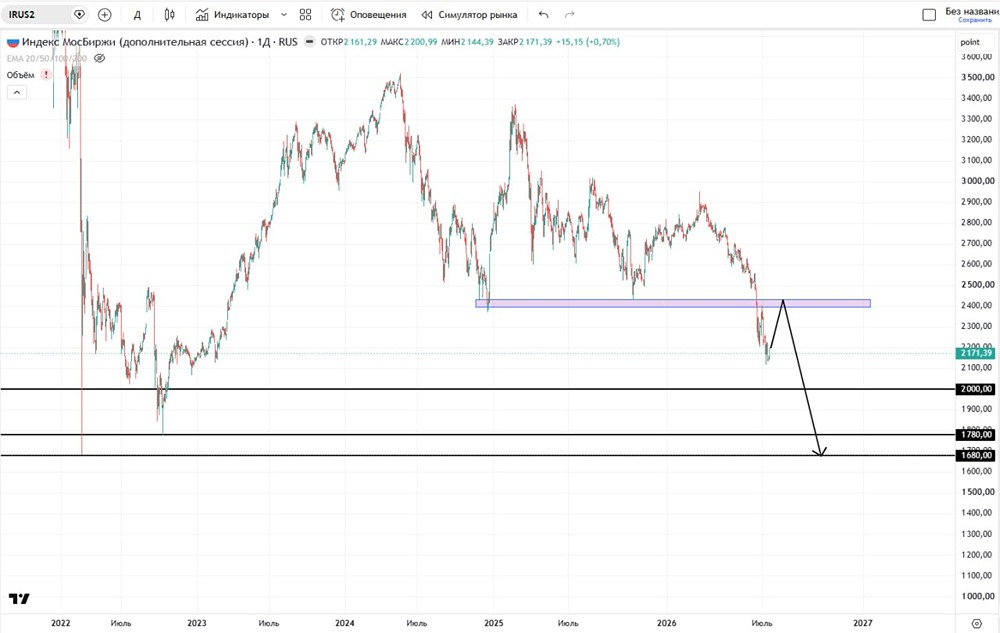1000x633 pixels.
Task: Open the Без названия layout name menu
Action: point(971,15)
